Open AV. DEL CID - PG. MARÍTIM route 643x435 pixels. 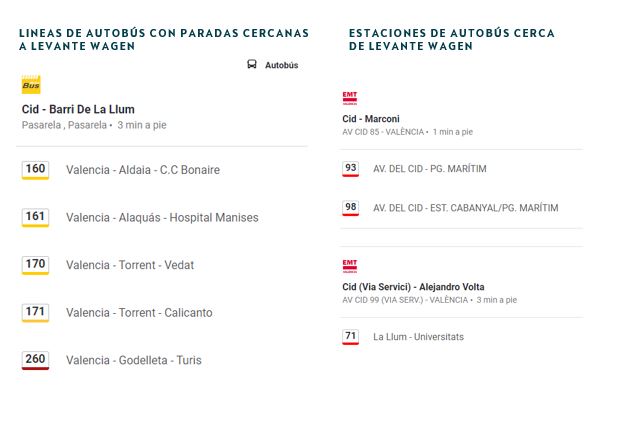(x=430, y=169)
